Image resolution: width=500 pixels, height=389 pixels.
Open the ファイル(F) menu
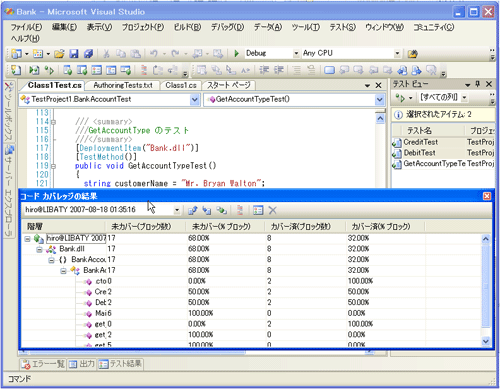[26, 27]
